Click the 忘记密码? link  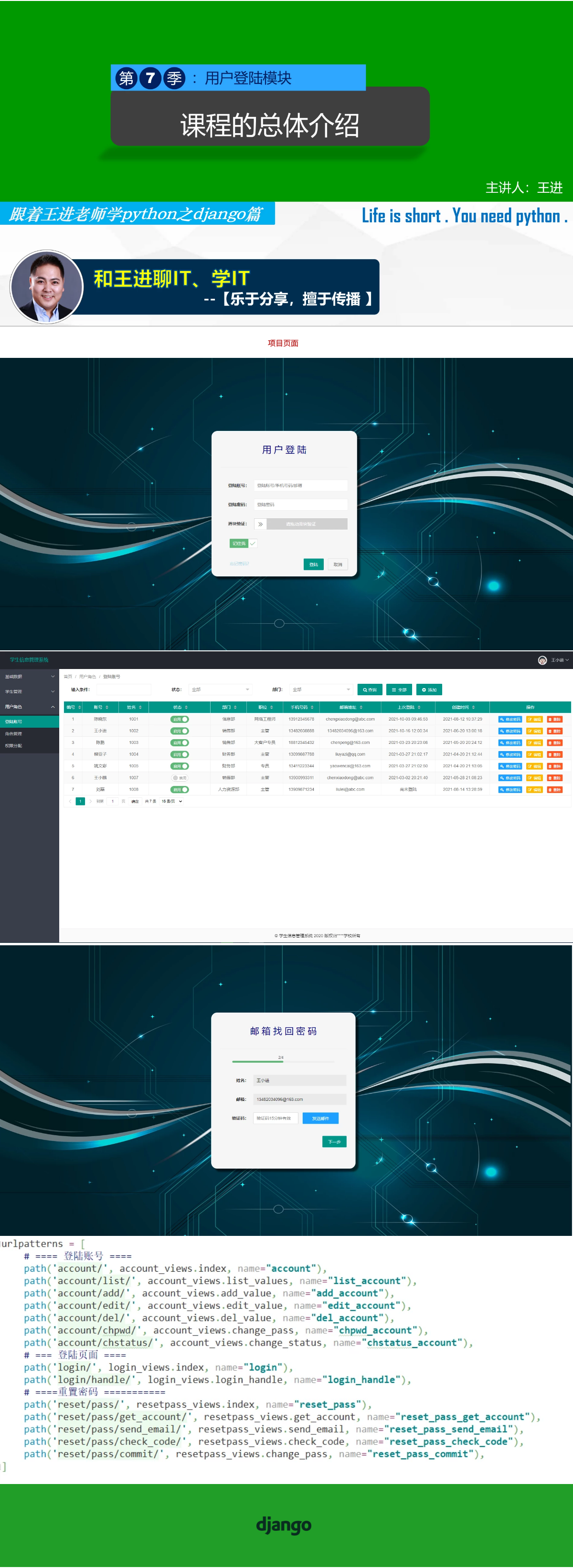pyautogui.click(x=239, y=564)
